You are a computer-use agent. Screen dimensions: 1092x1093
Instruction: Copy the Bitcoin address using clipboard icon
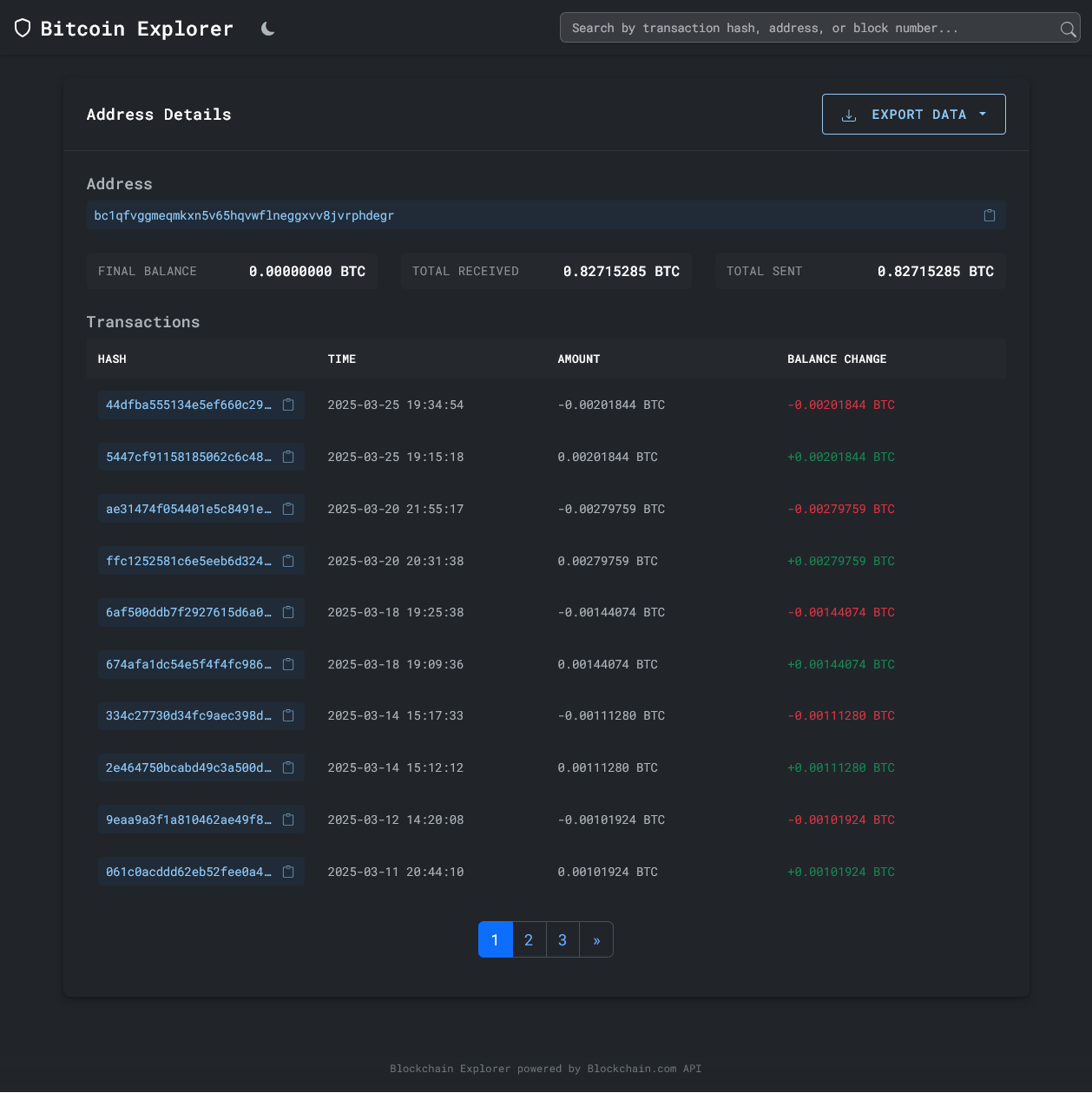click(989, 215)
